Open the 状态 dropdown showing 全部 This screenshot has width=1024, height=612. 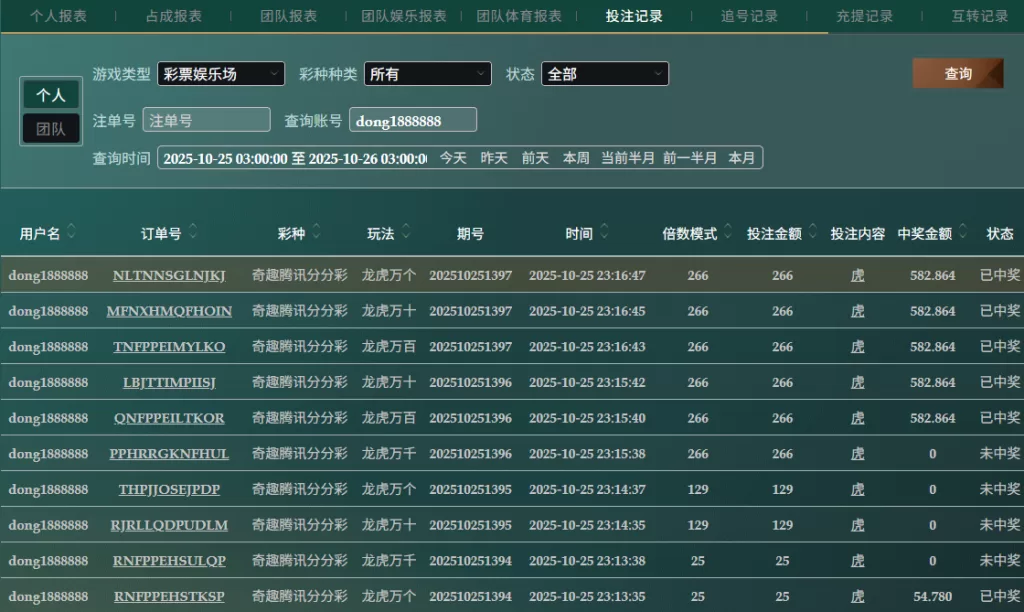604,74
